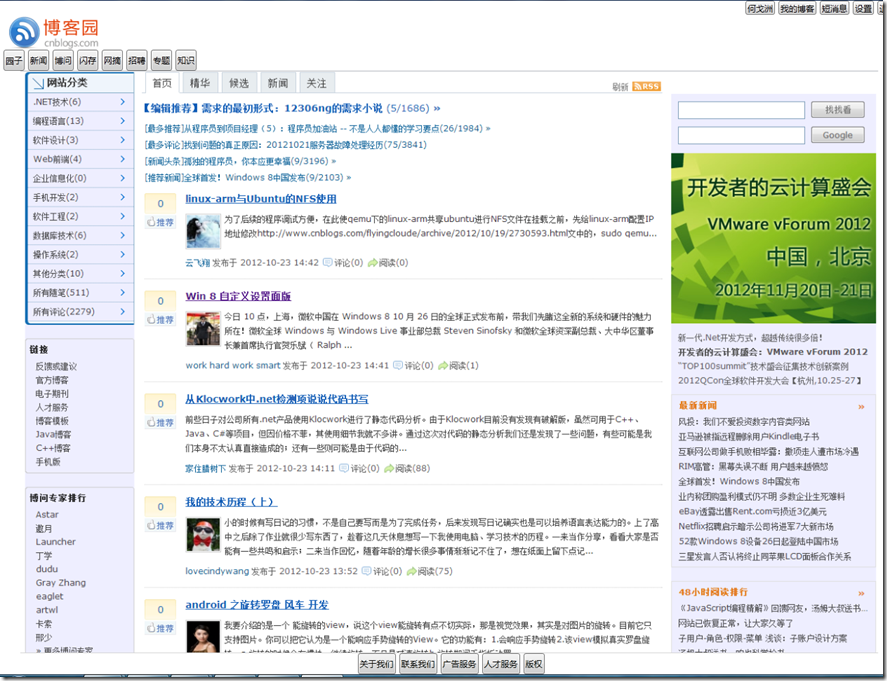This screenshot has height=681, width=887.
Task: Open post title 我的技术历程（上）
Action: point(231,502)
